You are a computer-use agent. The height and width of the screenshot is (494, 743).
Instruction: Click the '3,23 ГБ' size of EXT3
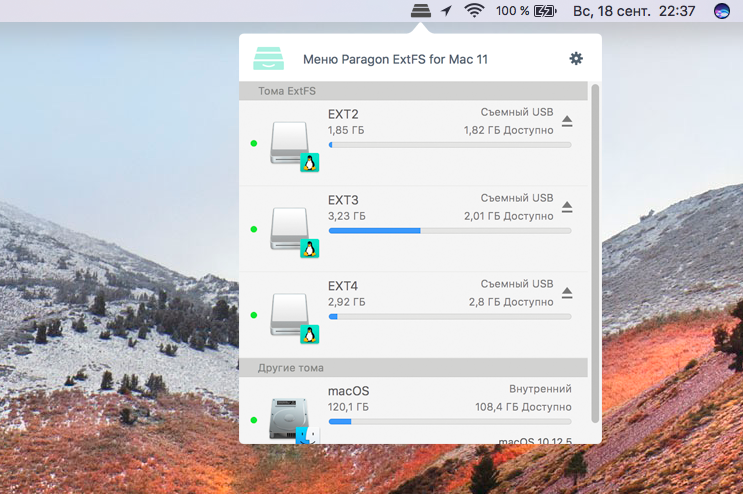click(346, 216)
